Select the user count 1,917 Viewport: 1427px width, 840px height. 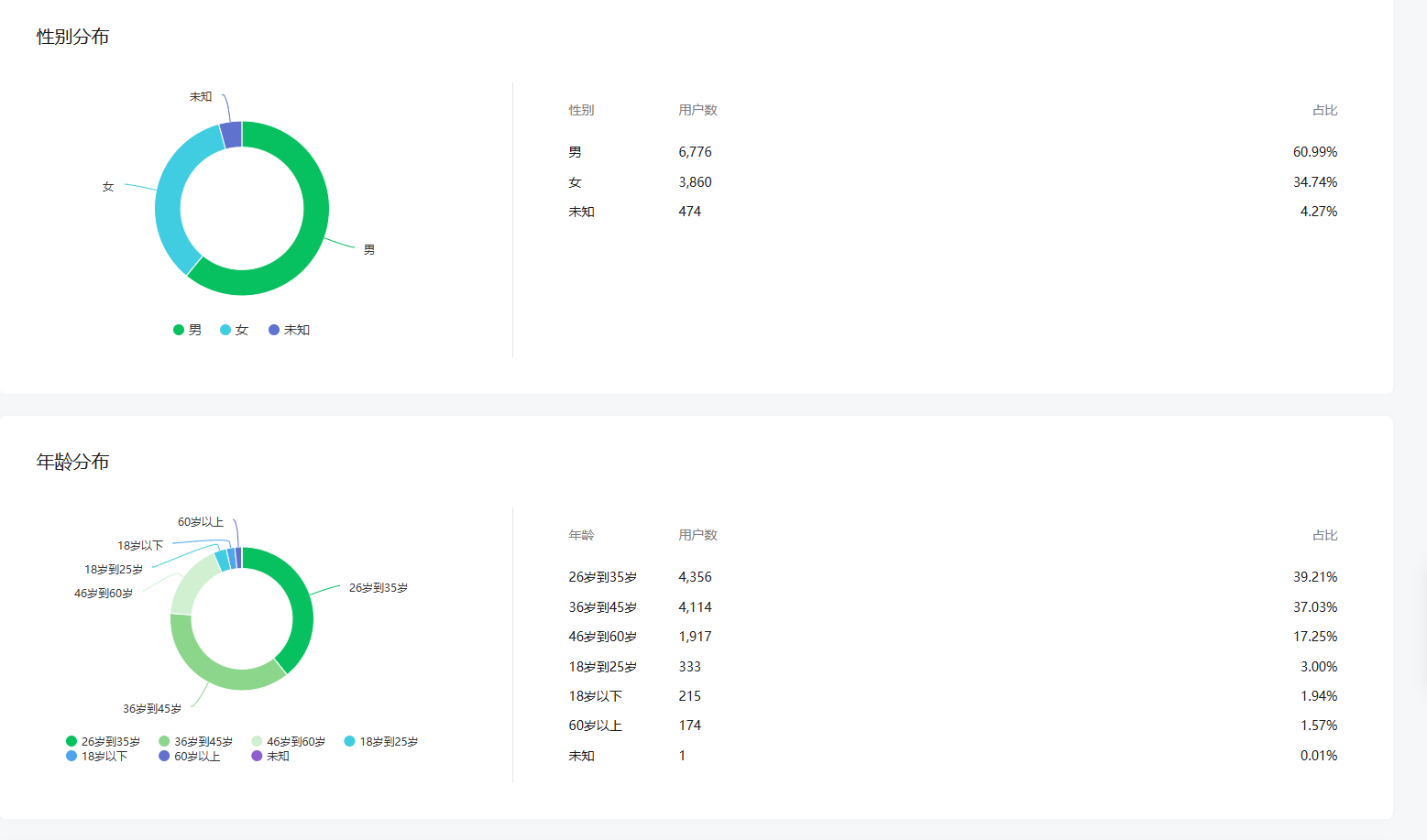pos(695,637)
